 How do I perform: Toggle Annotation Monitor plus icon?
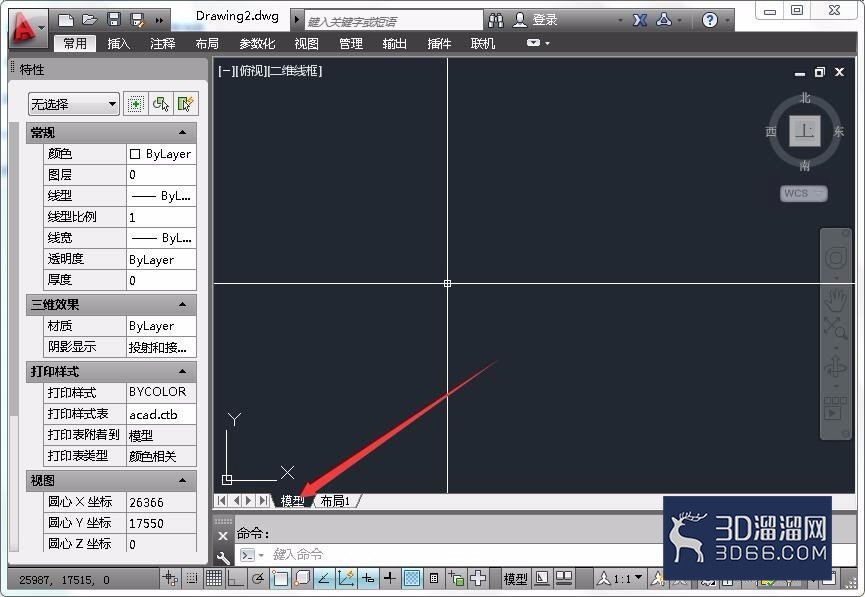[478, 578]
